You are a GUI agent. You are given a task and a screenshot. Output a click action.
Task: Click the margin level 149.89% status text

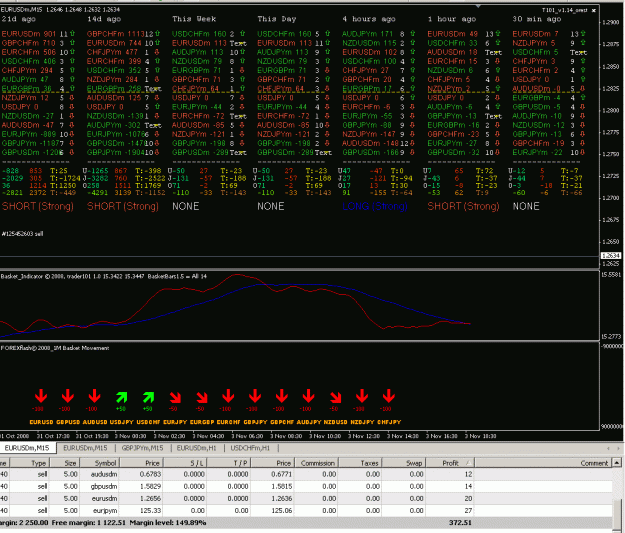coord(168,523)
